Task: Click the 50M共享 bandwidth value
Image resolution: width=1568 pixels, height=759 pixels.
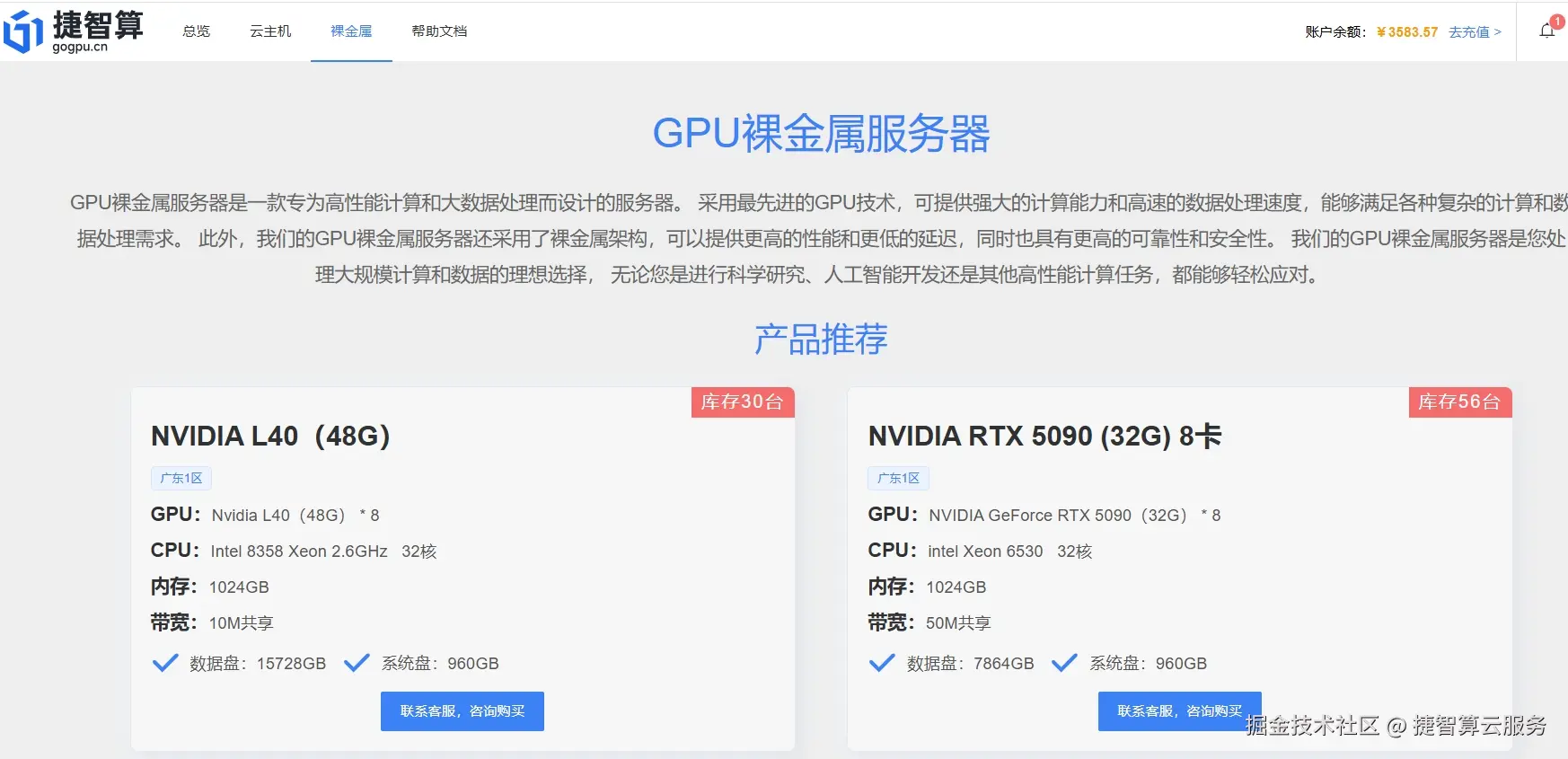Action: tap(958, 623)
